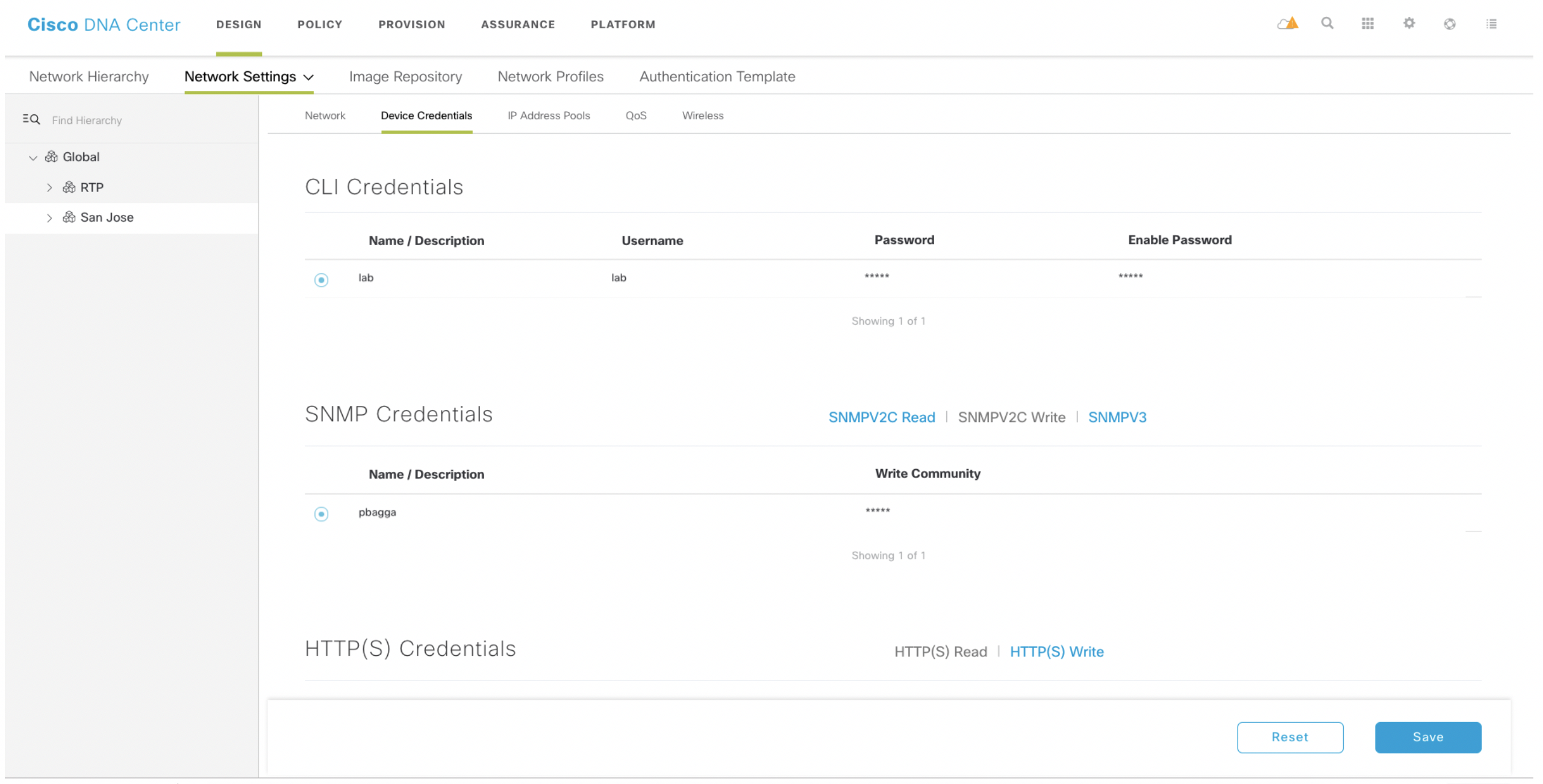Viewport: 1543px width, 784px height.
Task: Open the global search
Action: (x=1327, y=23)
